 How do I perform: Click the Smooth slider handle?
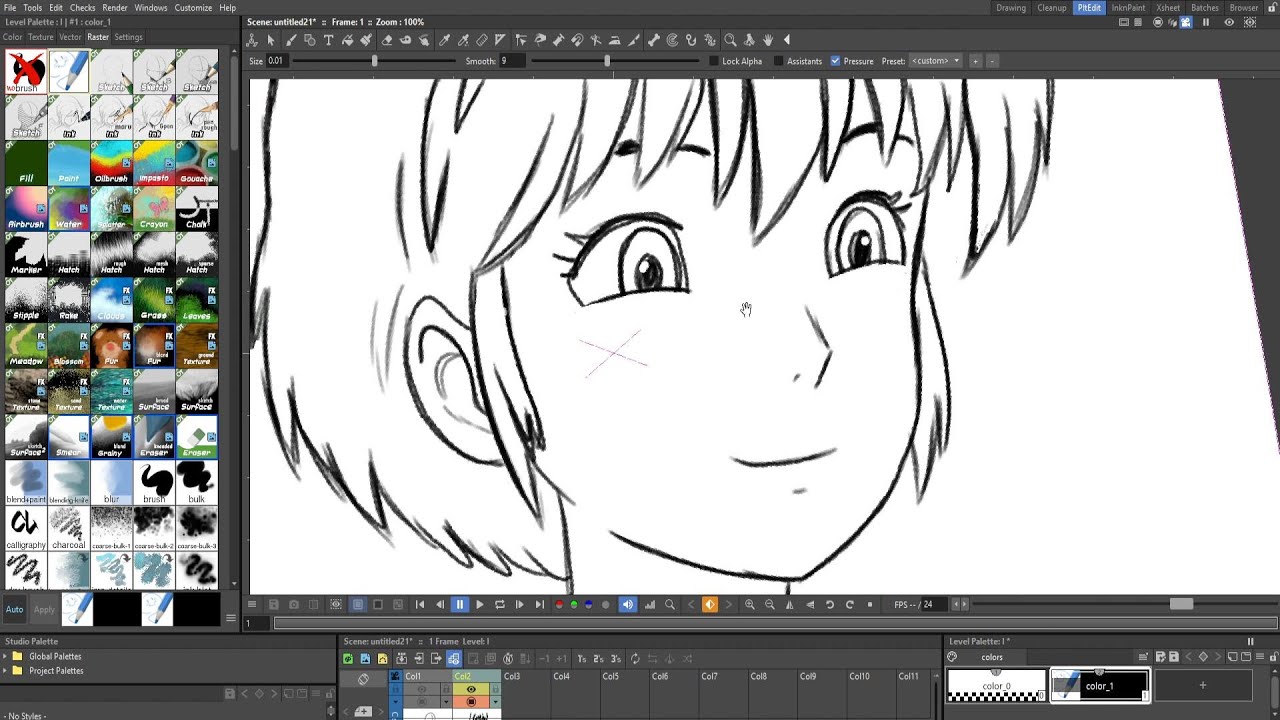[x=607, y=61]
